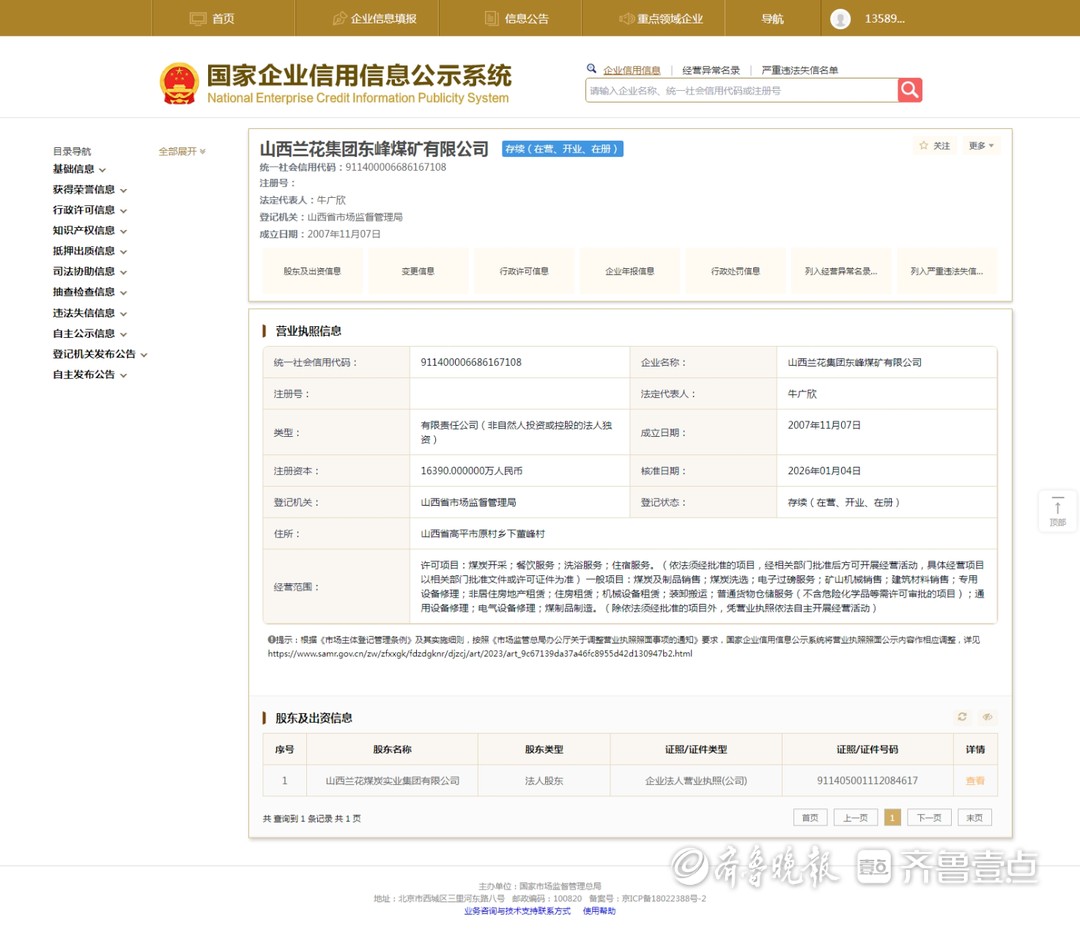Select the 经营异常名录 search tab

(711, 70)
